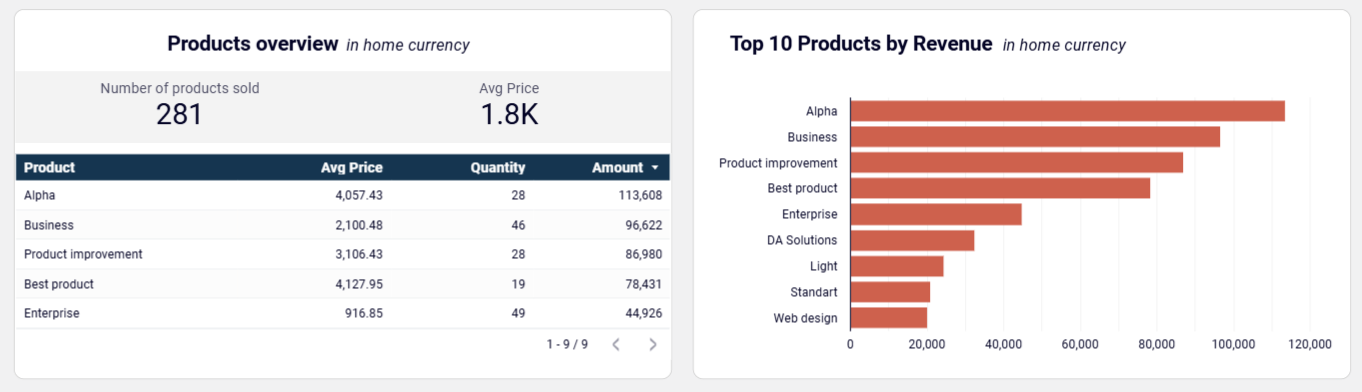This screenshot has width=1362, height=392.
Task: Click the 1.8K Avg Price scorecard
Action: coord(509,104)
